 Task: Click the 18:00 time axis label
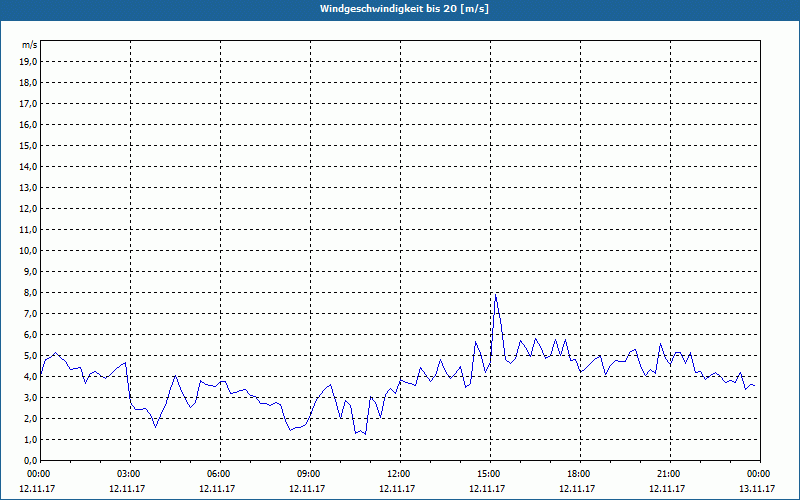580,474
